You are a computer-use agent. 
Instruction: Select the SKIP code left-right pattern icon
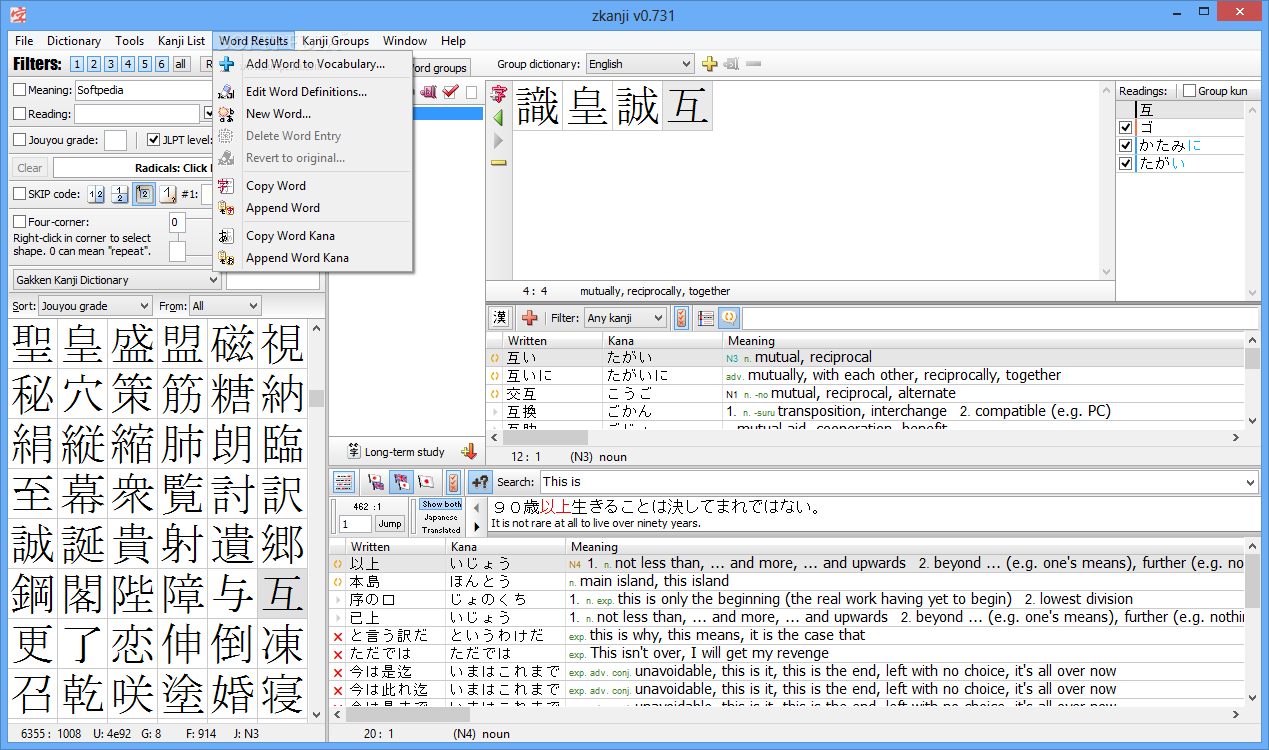(96, 194)
